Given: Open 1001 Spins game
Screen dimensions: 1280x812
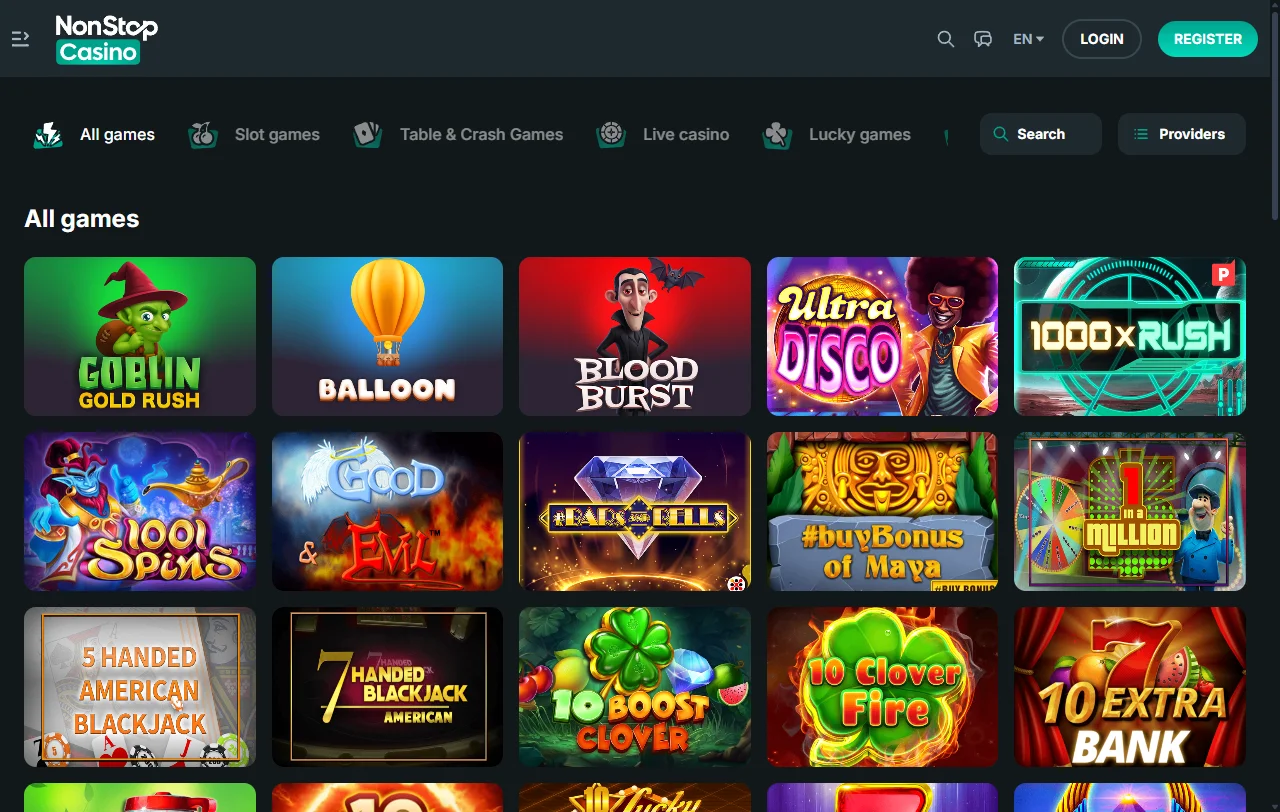Looking at the screenshot, I should [140, 511].
